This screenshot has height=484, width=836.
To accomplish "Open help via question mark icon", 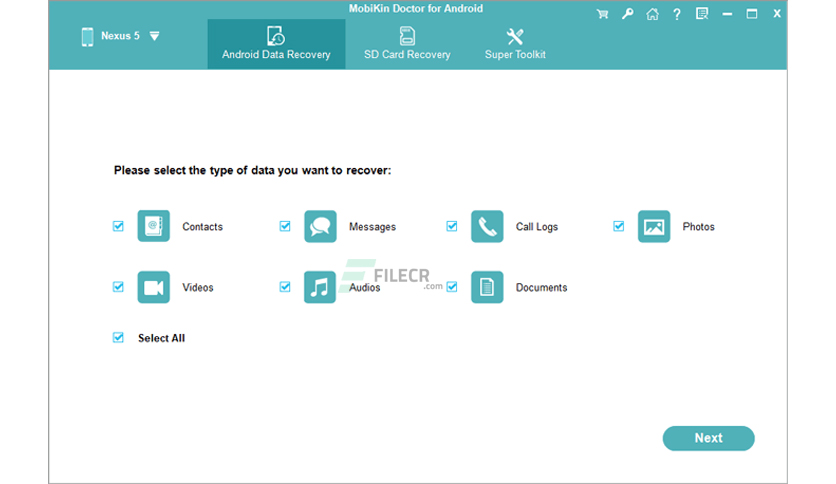I will point(677,14).
